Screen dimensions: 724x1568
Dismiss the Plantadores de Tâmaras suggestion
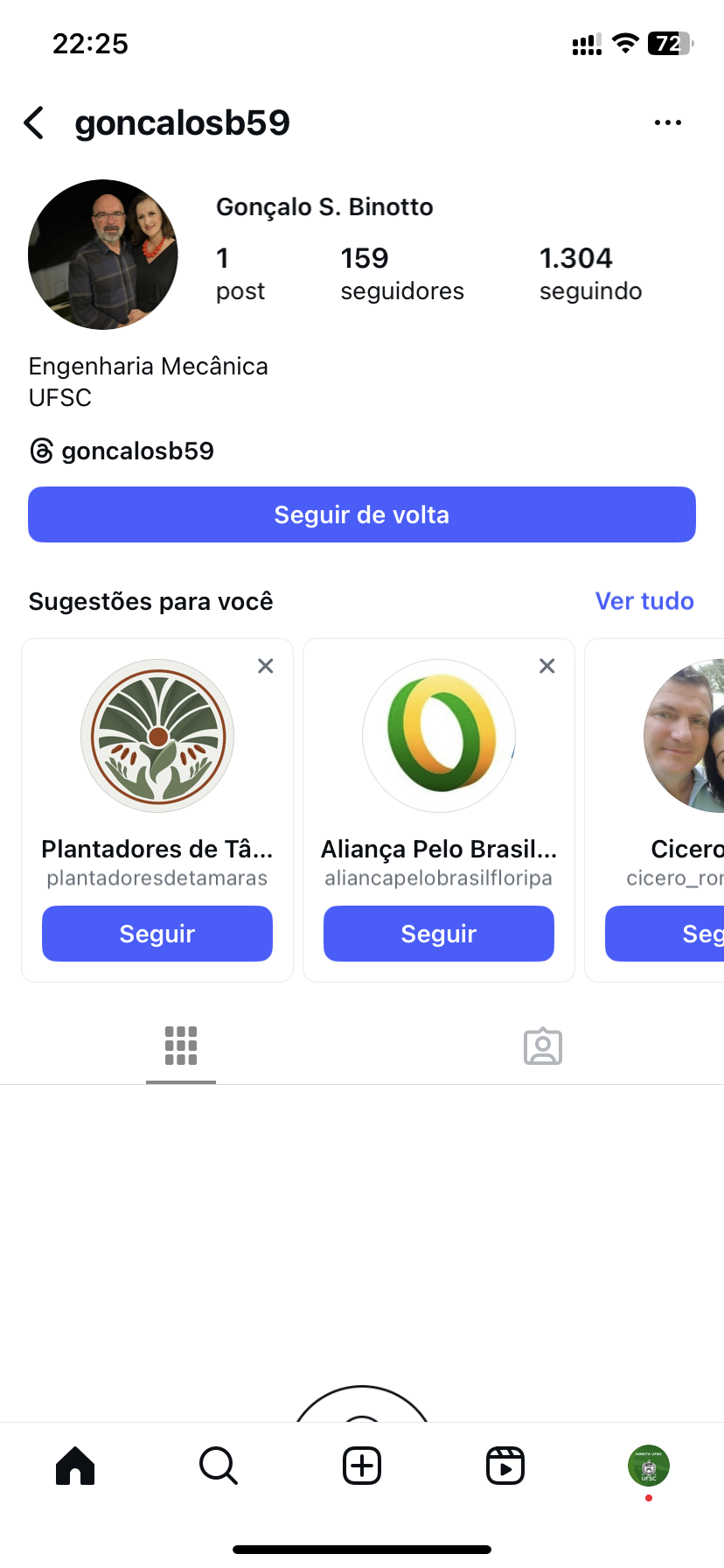pos(266,666)
